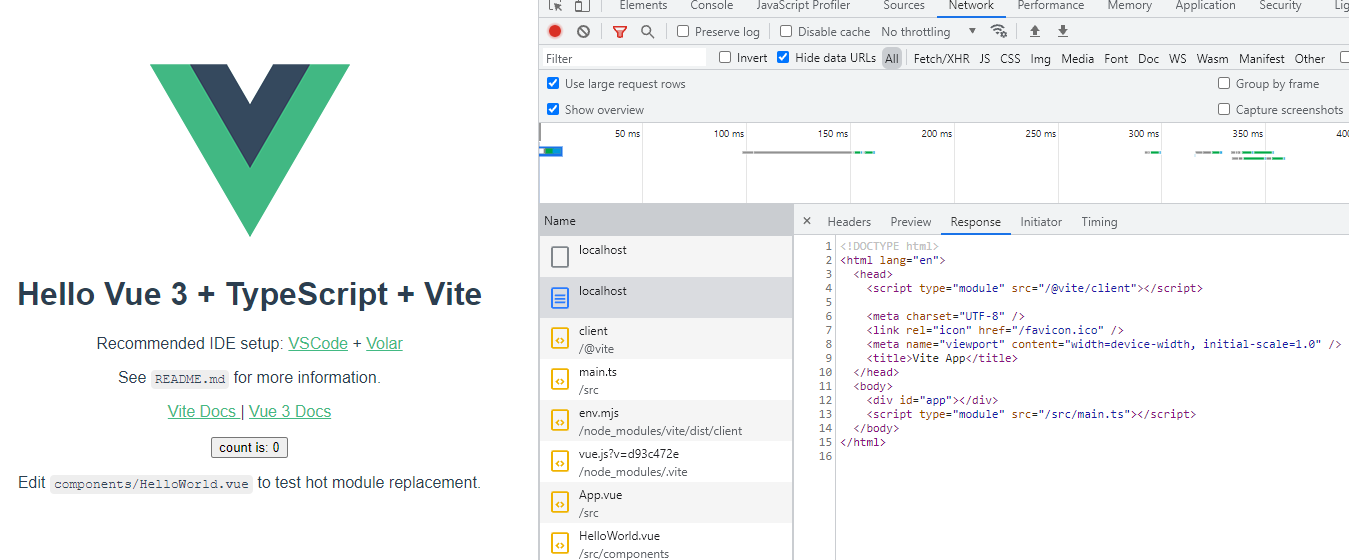This screenshot has height=560, width=1349.
Task: Open the Volar link
Action: (384, 343)
